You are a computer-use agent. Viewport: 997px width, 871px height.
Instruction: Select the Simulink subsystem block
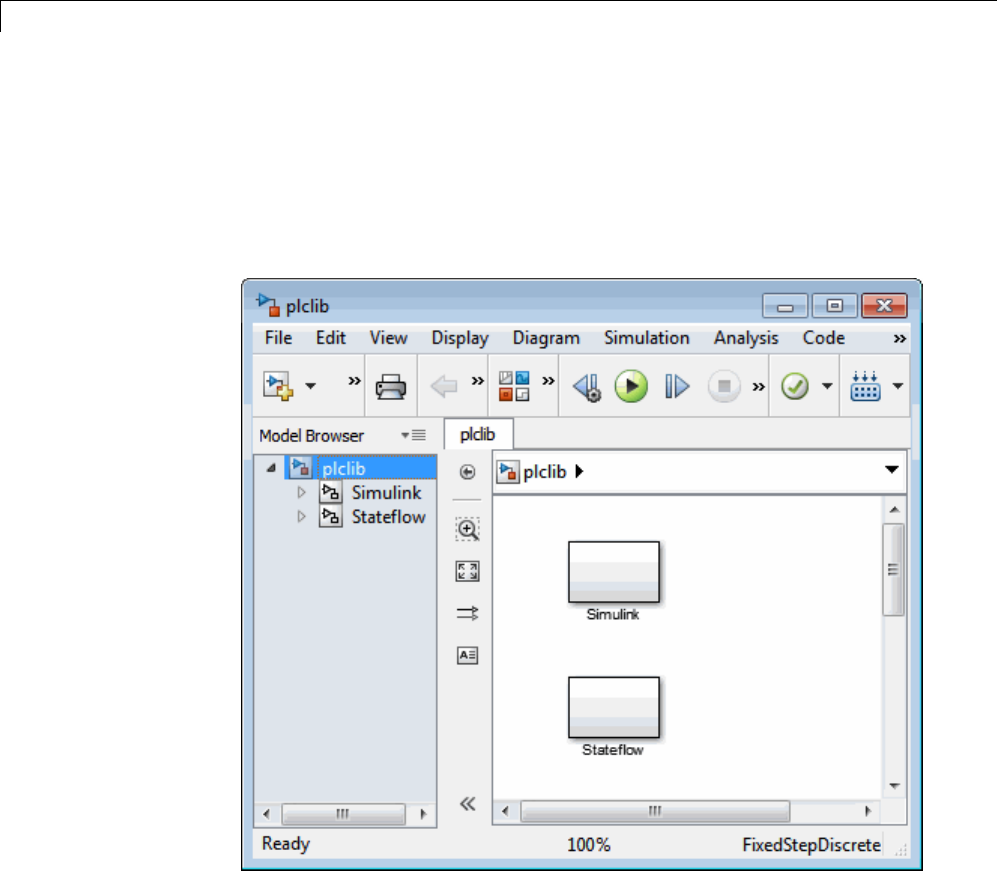[x=614, y=572]
